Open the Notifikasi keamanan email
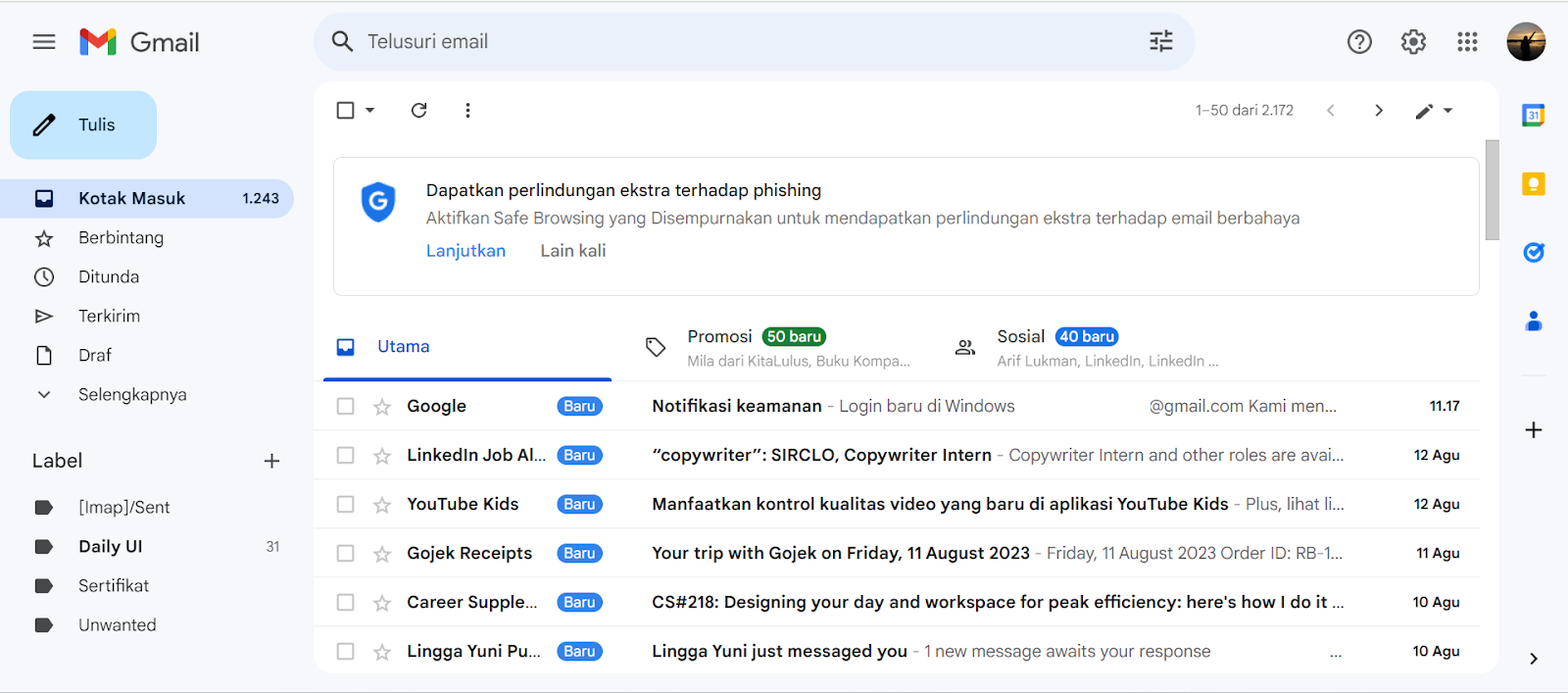1568x693 pixels. [897, 406]
